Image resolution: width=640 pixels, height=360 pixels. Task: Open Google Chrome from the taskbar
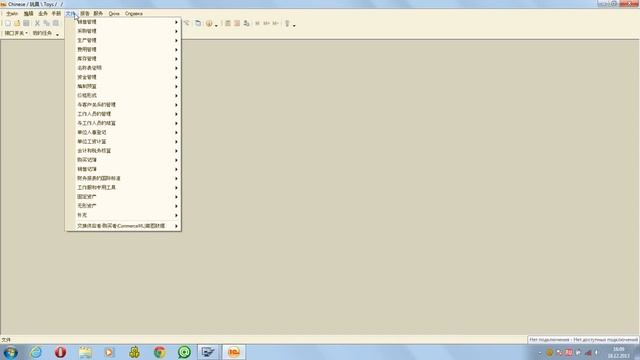[x=160, y=352]
